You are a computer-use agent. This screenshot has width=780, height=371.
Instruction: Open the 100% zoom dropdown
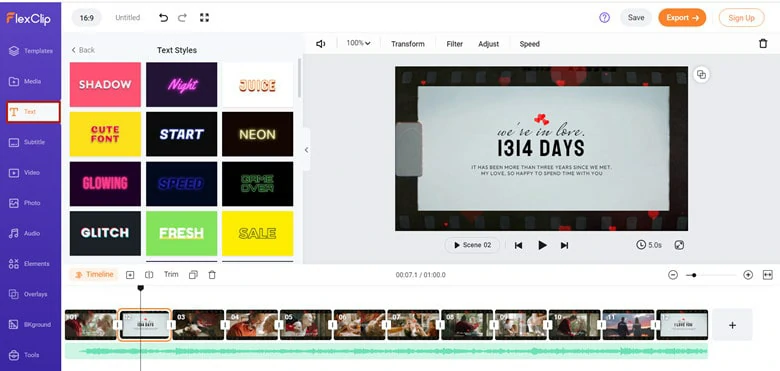358,43
